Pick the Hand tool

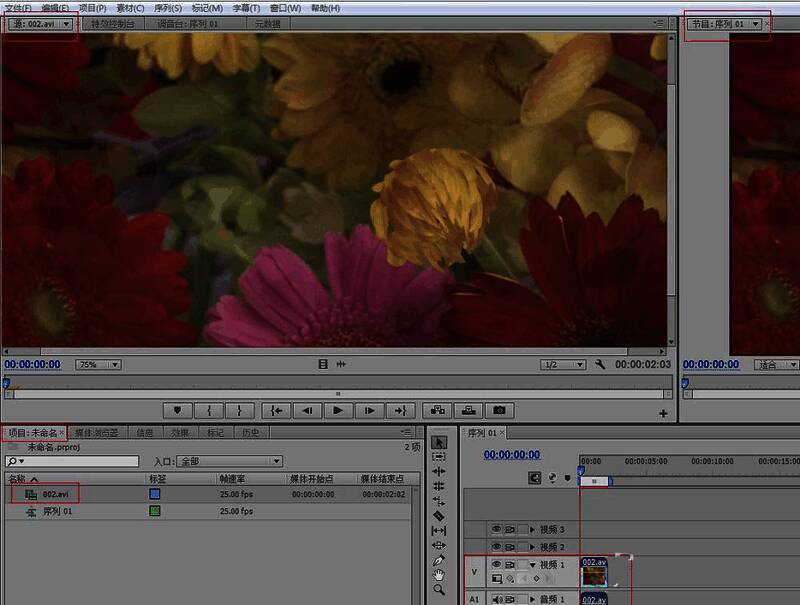[x=438, y=576]
